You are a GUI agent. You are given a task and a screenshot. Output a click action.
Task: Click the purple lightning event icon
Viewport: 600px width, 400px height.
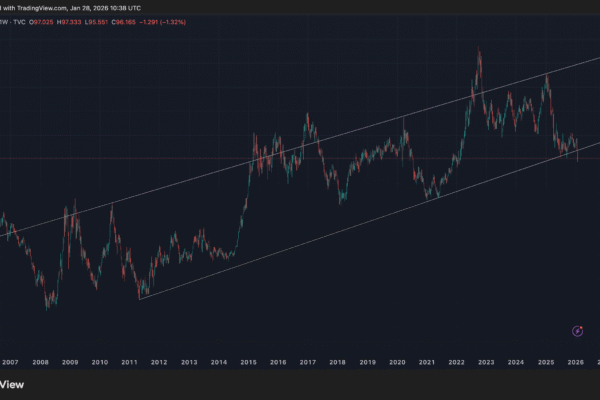pos(577,330)
